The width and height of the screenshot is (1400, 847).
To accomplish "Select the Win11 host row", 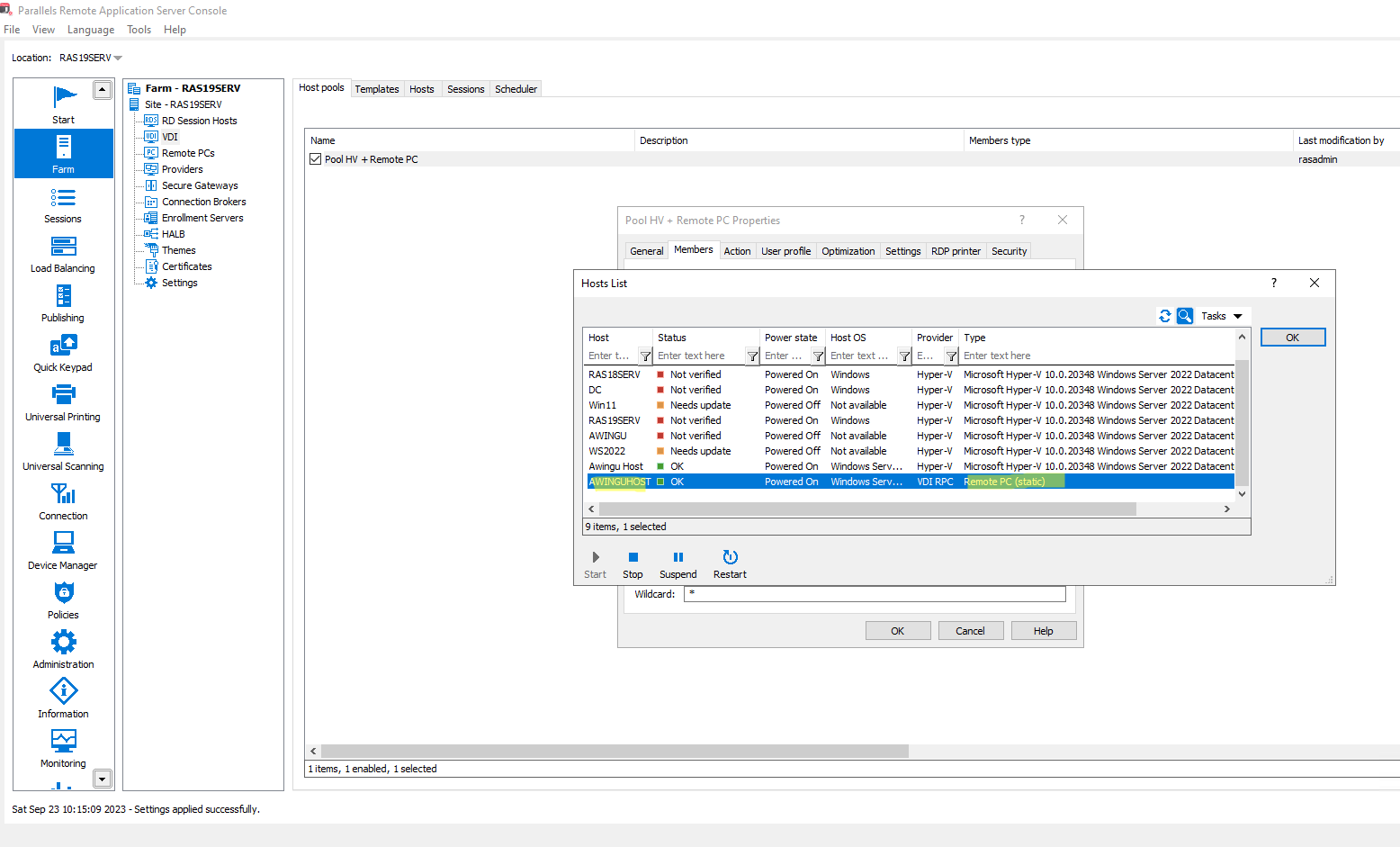I will 911,405.
